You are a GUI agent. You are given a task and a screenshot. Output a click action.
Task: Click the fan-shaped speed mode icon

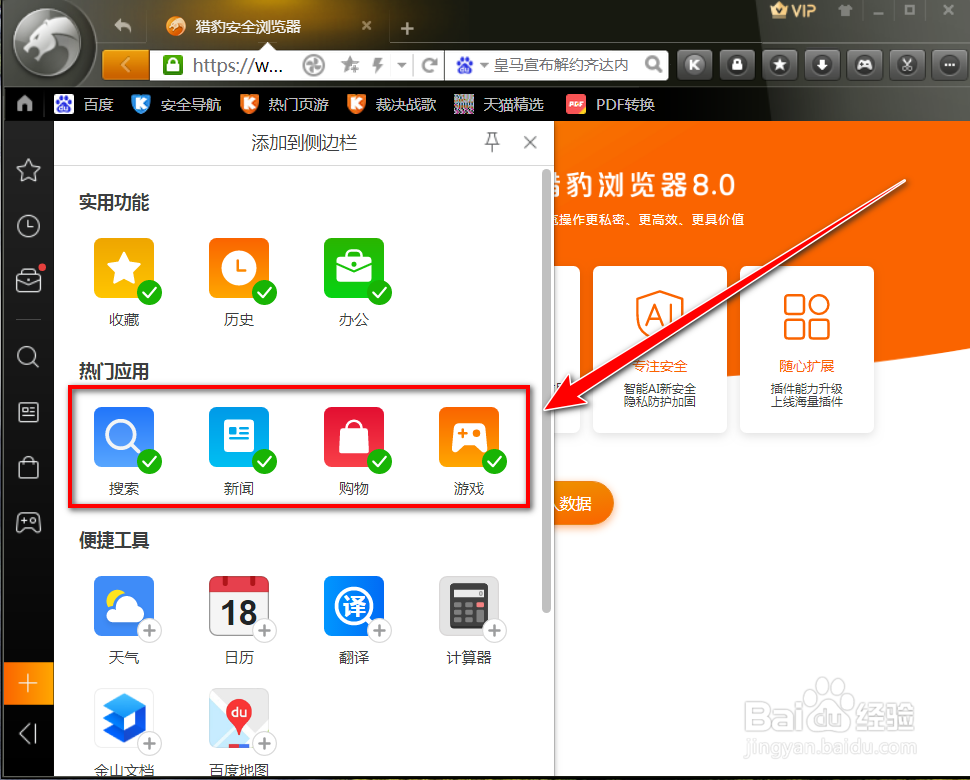pyautogui.click(x=314, y=65)
